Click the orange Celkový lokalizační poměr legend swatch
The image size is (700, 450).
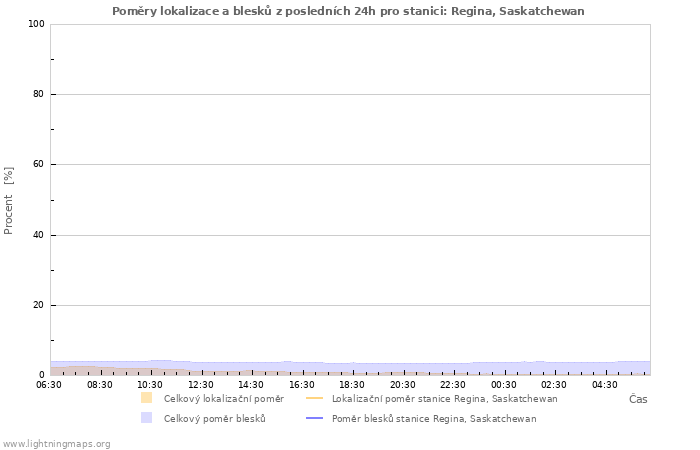click(x=146, y=398)
